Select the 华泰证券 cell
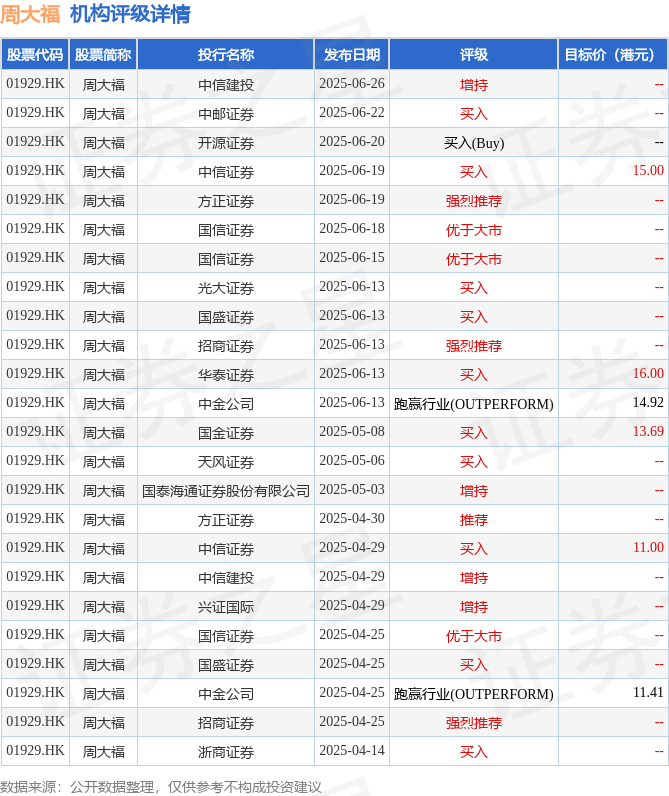The image size is (669, 796). tap(226, 374)
